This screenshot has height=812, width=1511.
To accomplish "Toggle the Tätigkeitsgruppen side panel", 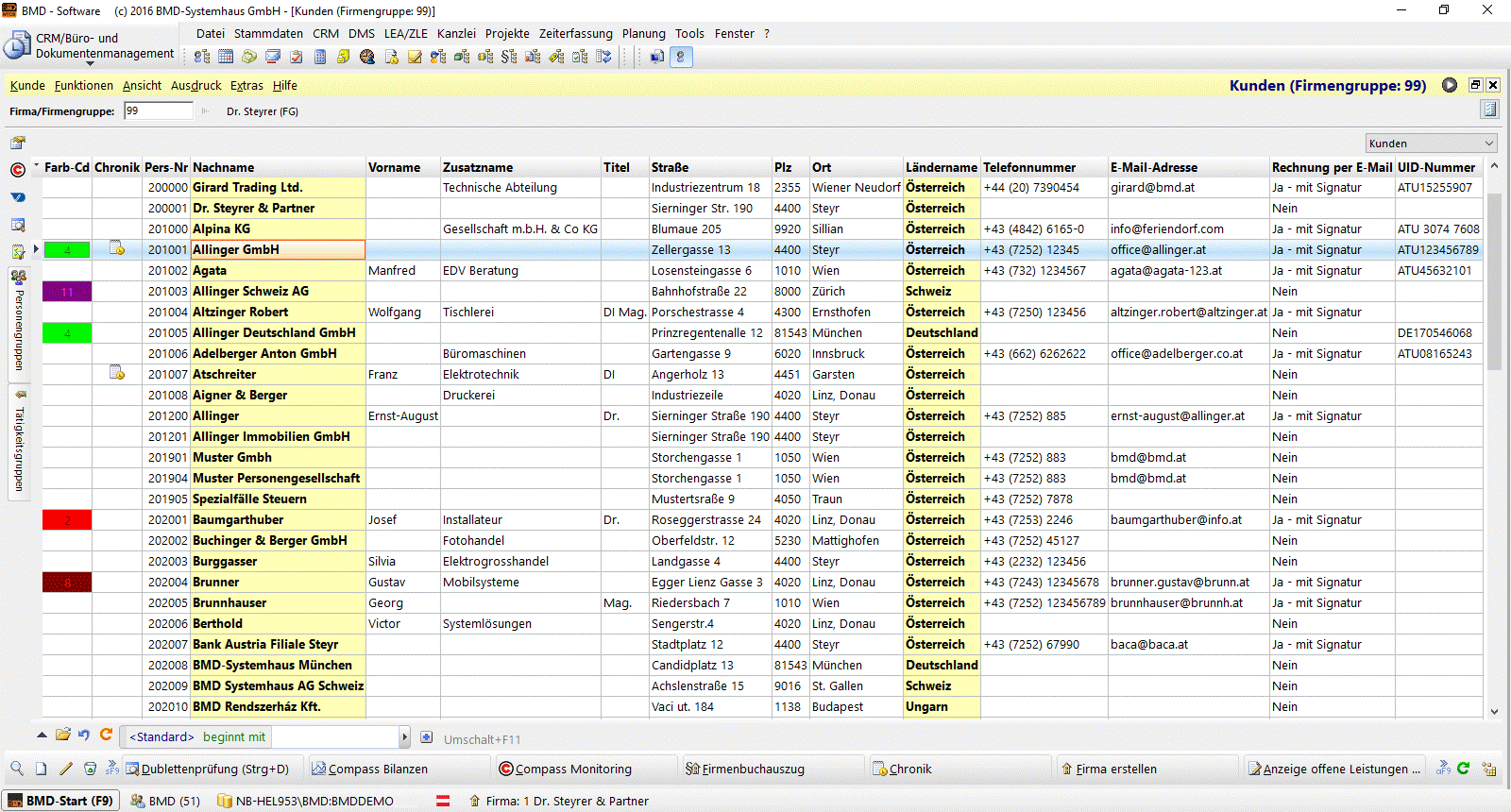I will point(18,439).
